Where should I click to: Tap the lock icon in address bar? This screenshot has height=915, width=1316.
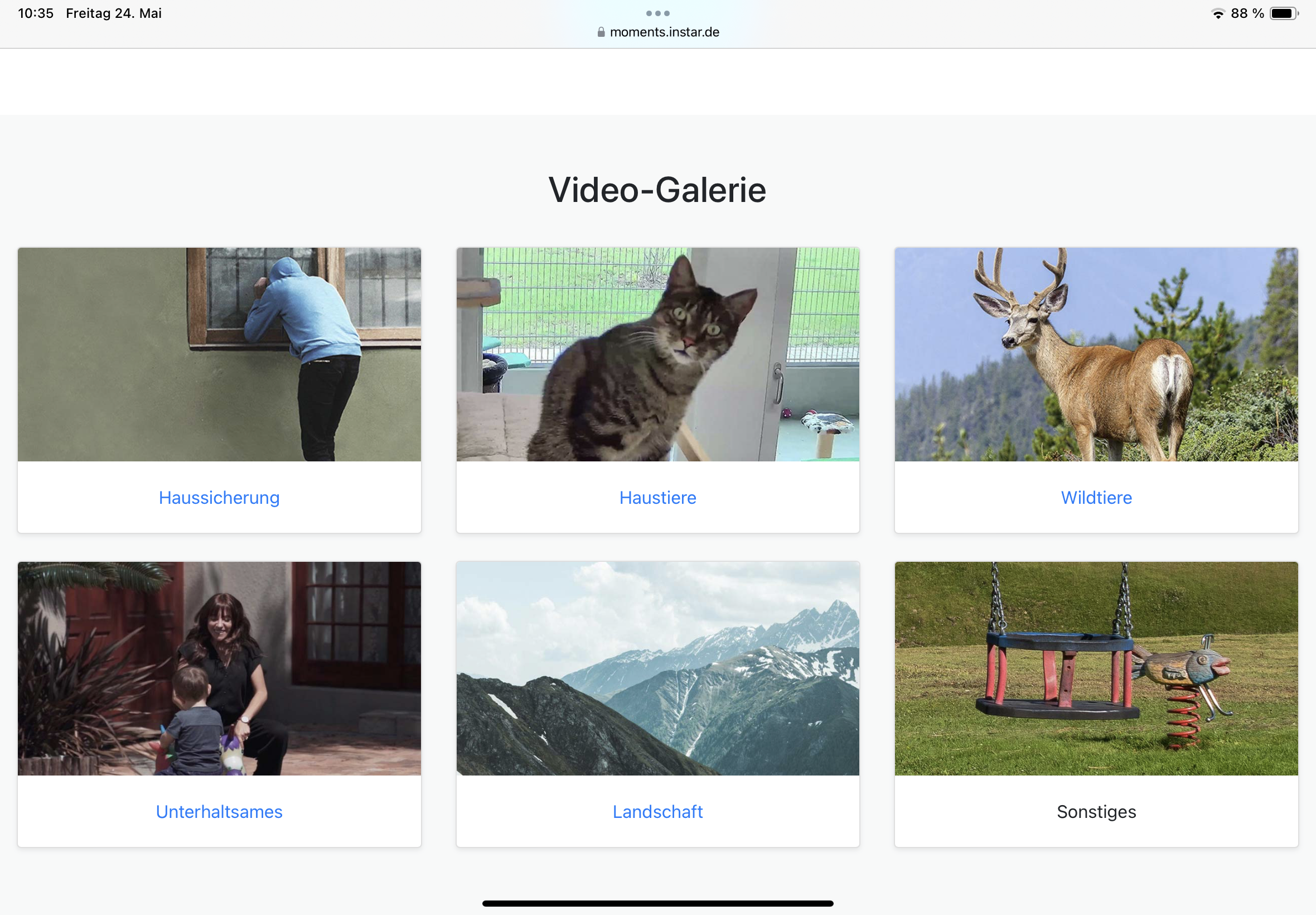pyautogui.click(x=601, y=32)
